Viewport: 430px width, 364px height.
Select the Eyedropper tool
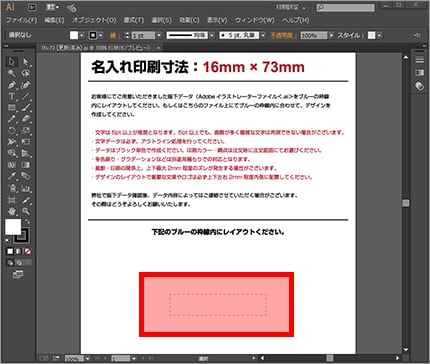(12, 176)
